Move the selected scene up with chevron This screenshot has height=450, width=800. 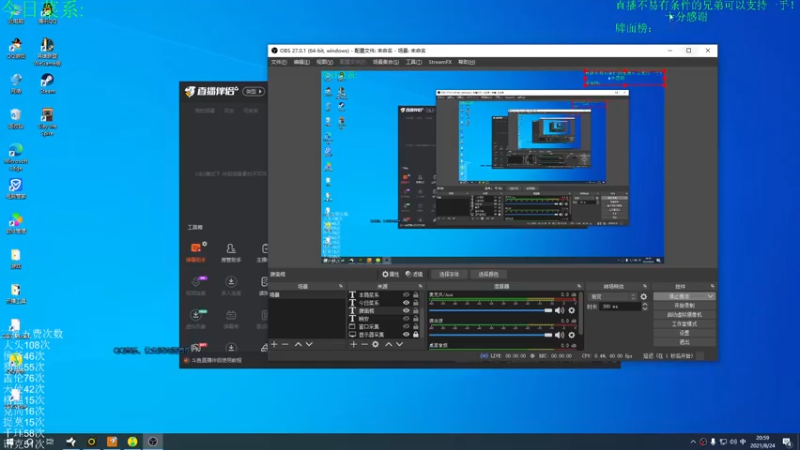coord(298,344)
